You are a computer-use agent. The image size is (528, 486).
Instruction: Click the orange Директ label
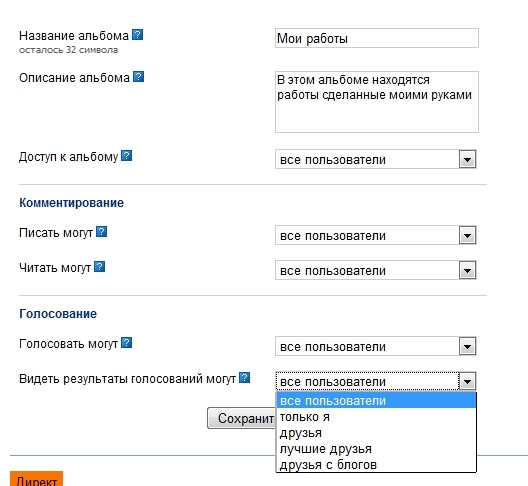coord(36,479)
